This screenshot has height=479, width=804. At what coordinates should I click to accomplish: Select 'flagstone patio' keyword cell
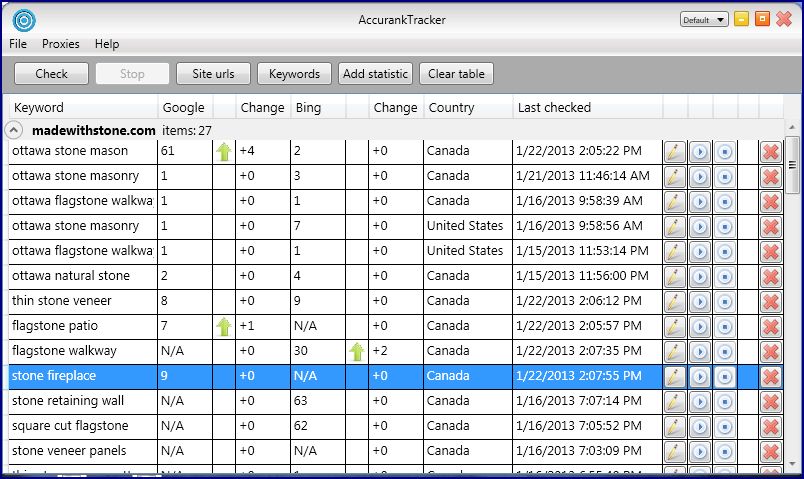click(x=83, y=327)
